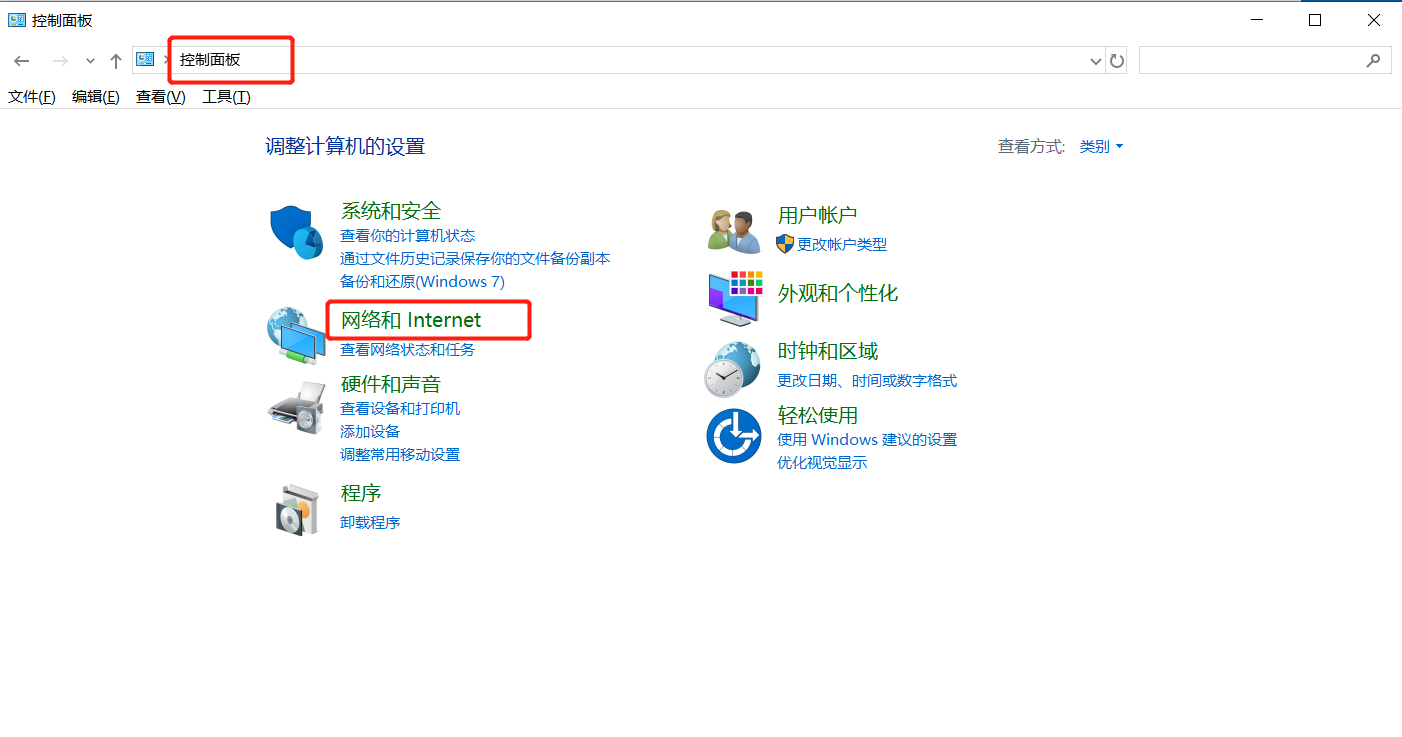Viewport: 1402px width, 737px height.
Task: Open 程序 via the disc icon
Action: (296, 508)
